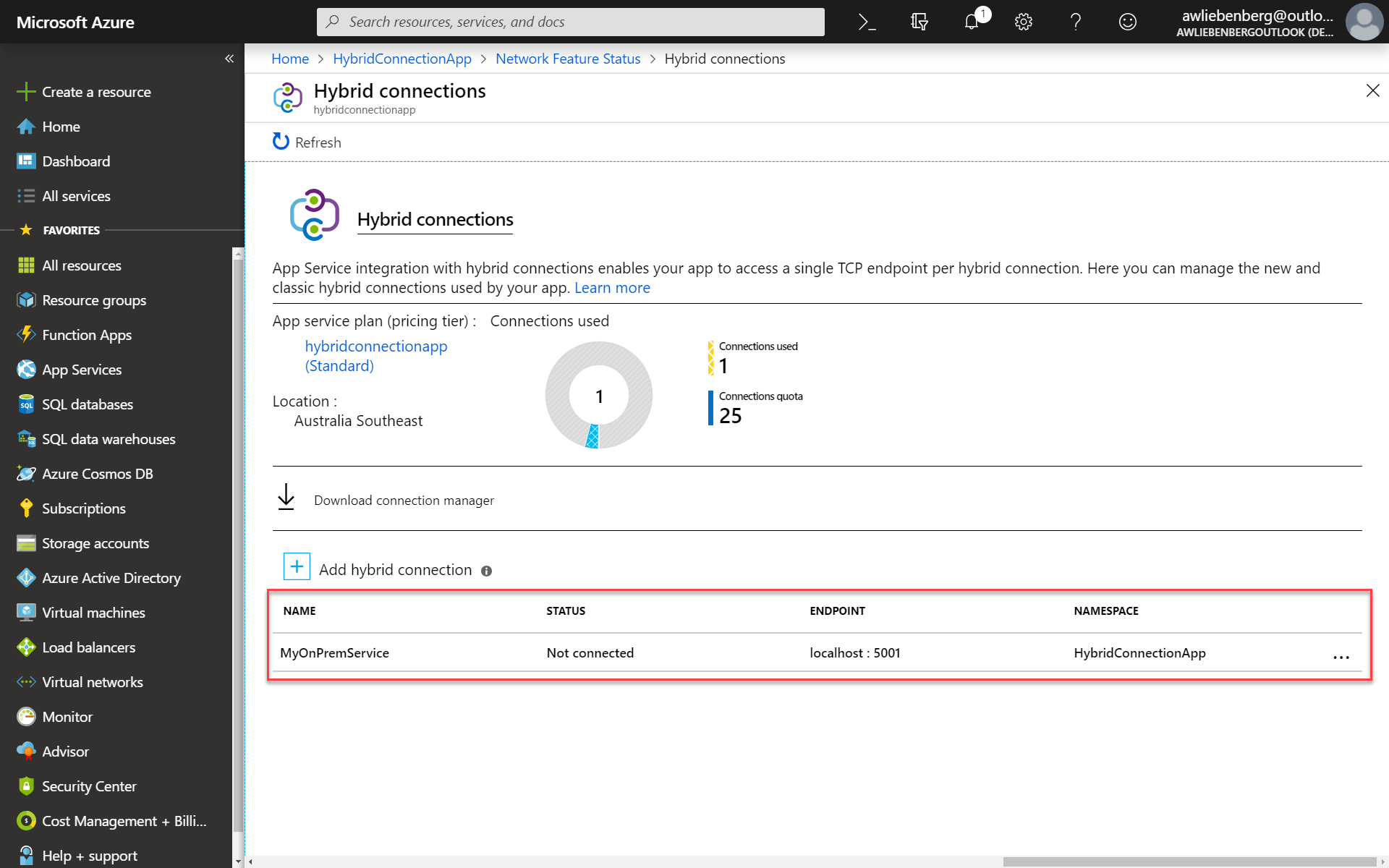Click Network Feature Status breadcrumb

tap(568, 59)
